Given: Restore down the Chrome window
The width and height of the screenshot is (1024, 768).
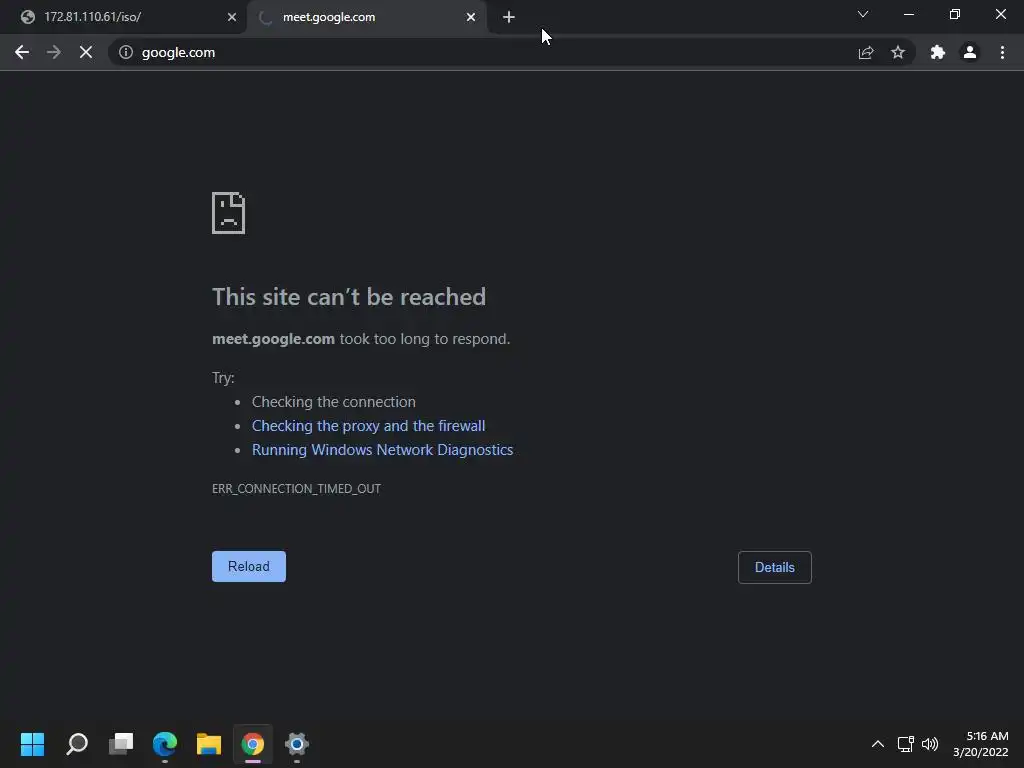Looking at the screenshot, I should [x=955, y=14].
